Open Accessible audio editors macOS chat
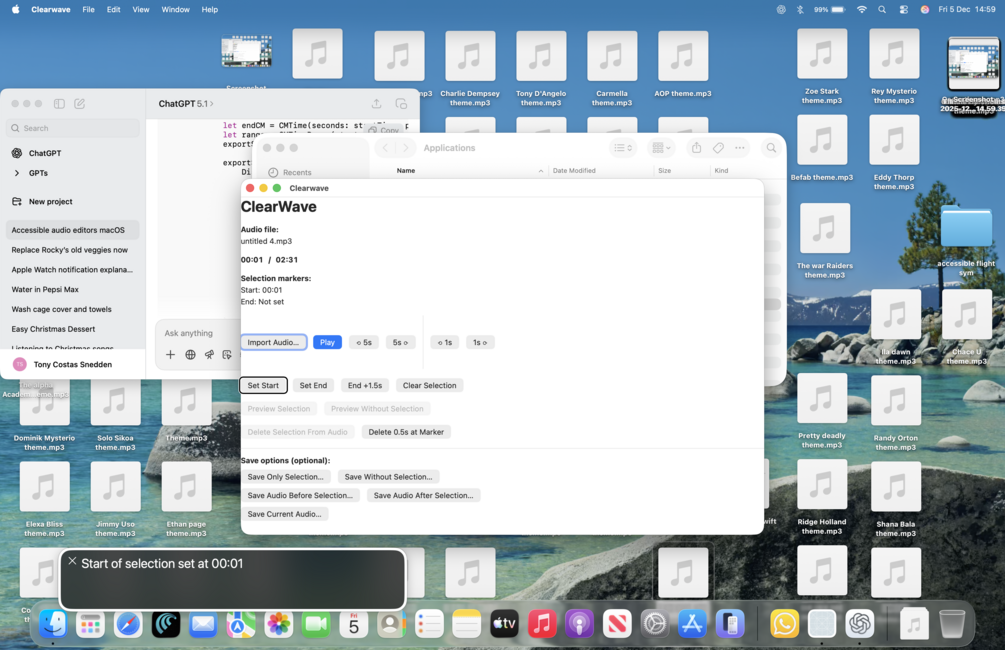 point(72,230)
